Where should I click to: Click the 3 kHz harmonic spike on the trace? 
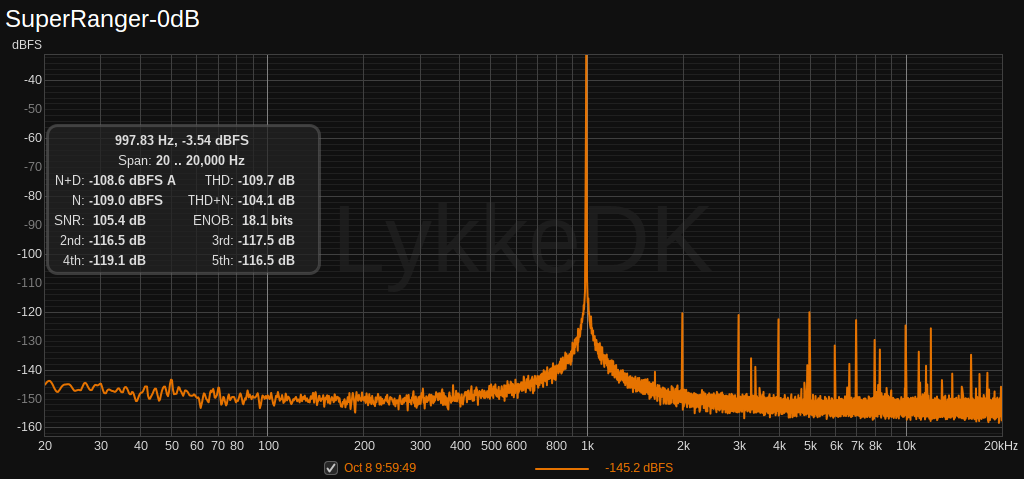click(739, 353)
